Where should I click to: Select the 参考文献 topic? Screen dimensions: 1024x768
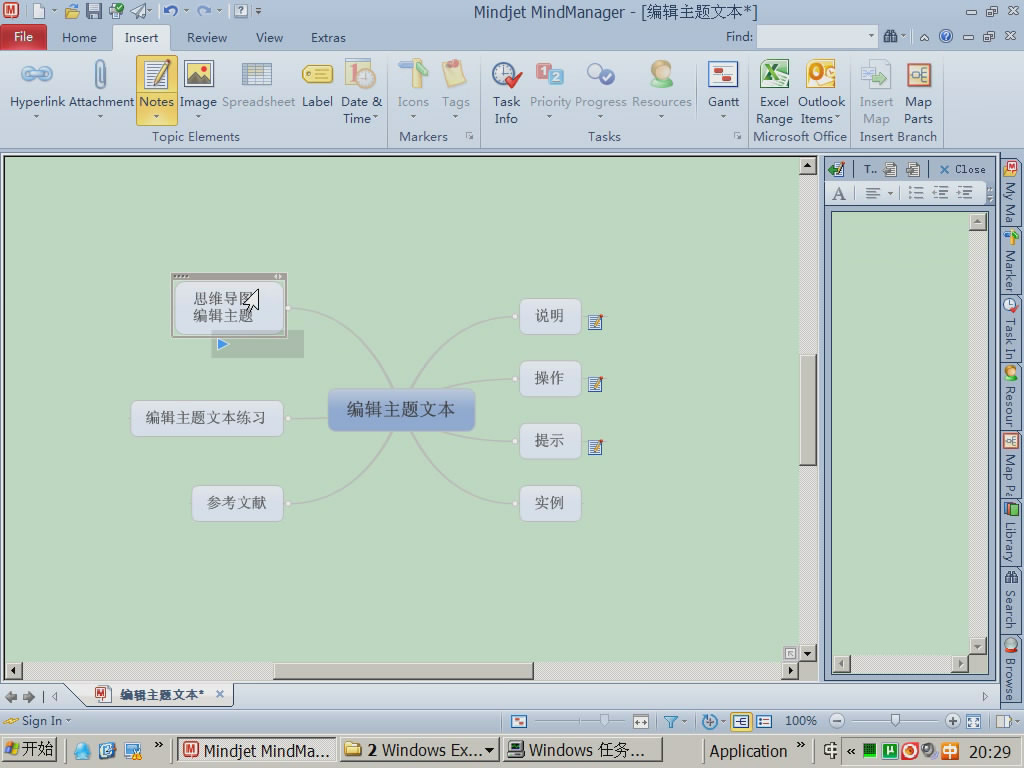click(237, 503)
